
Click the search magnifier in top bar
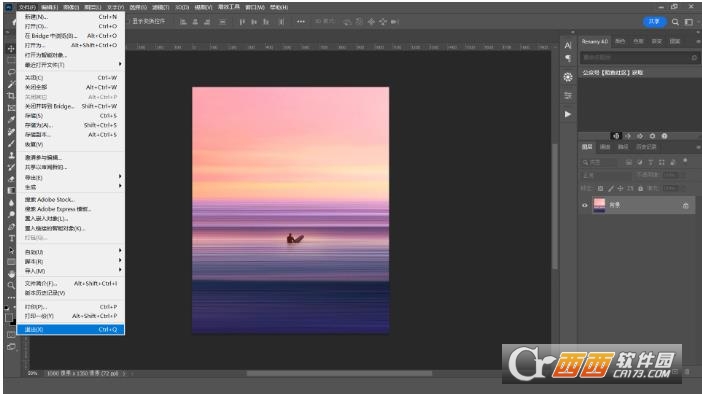675,21
